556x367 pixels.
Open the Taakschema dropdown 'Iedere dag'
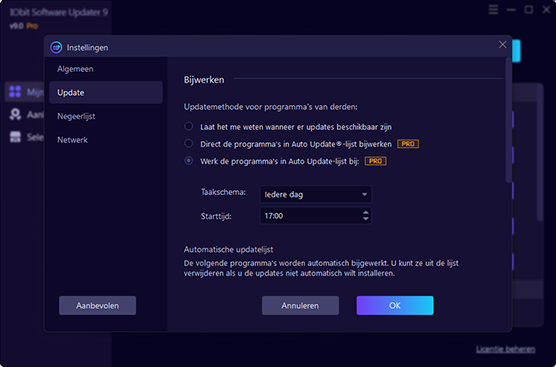pos(316,194)
